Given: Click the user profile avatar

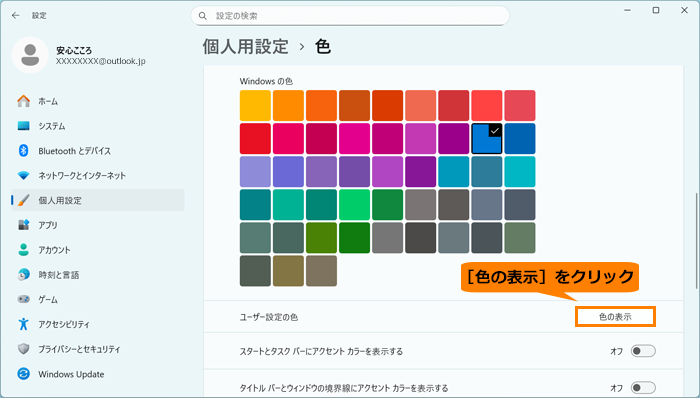Looking at the screenshot, I should [30, 55].
